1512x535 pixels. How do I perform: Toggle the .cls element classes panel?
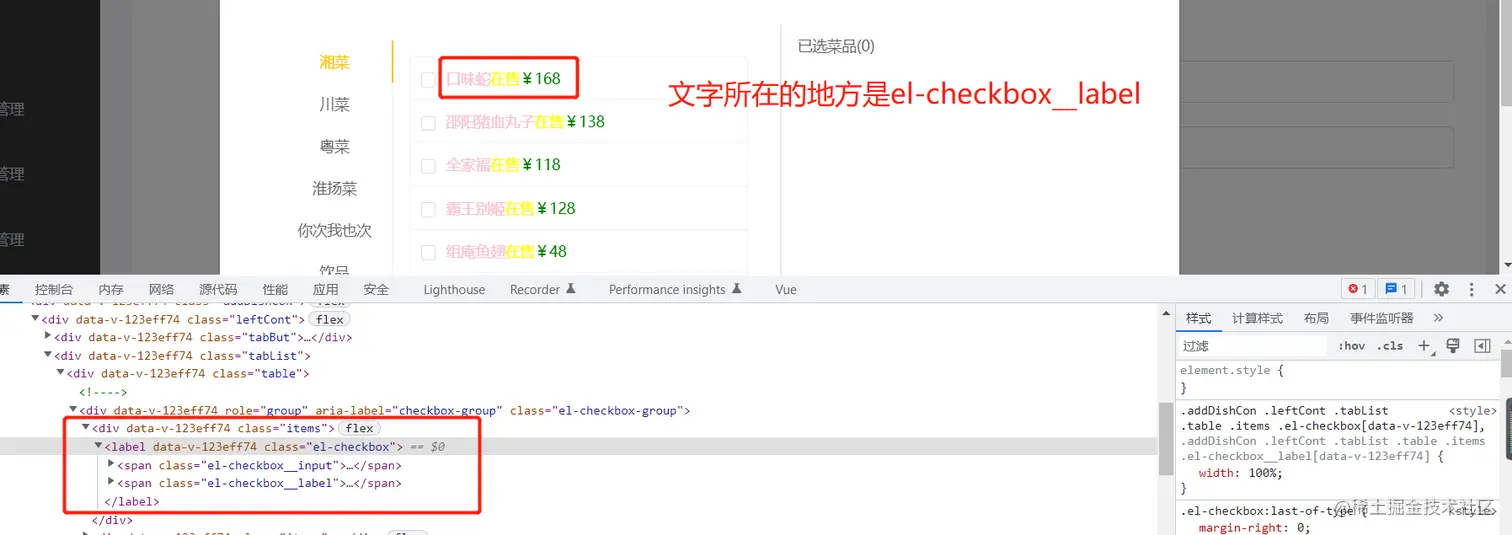(1390, 346)
